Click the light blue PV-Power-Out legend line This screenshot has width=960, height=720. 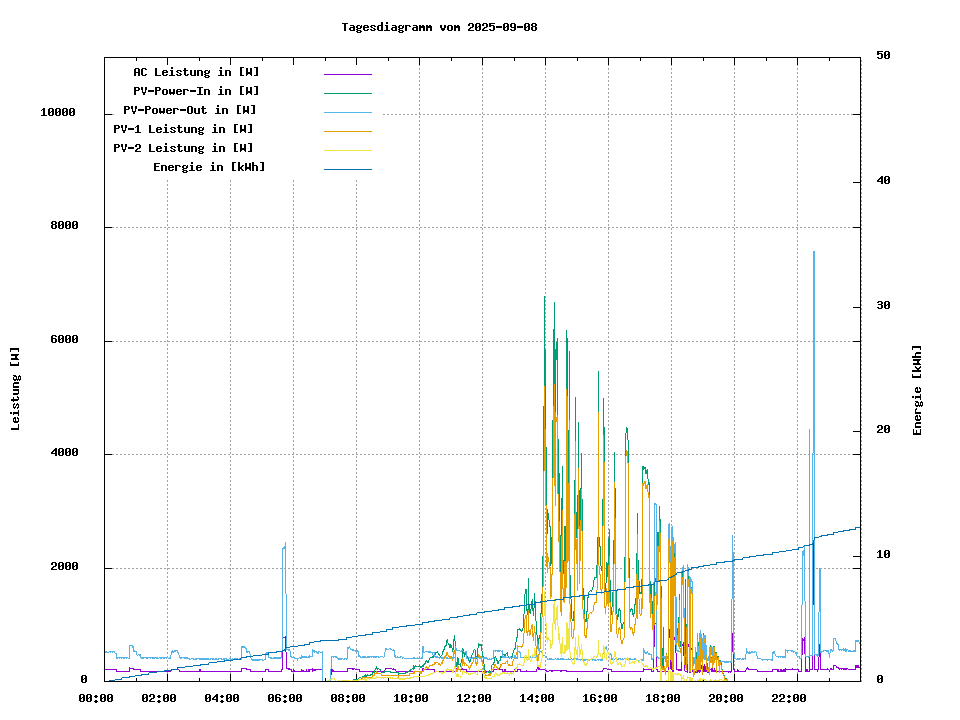tap(347, 112)
